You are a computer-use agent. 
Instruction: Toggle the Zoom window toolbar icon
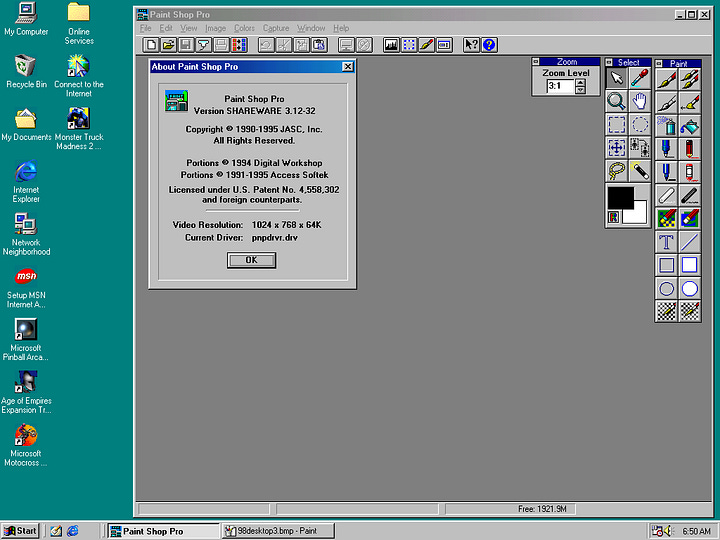(444, 45)
